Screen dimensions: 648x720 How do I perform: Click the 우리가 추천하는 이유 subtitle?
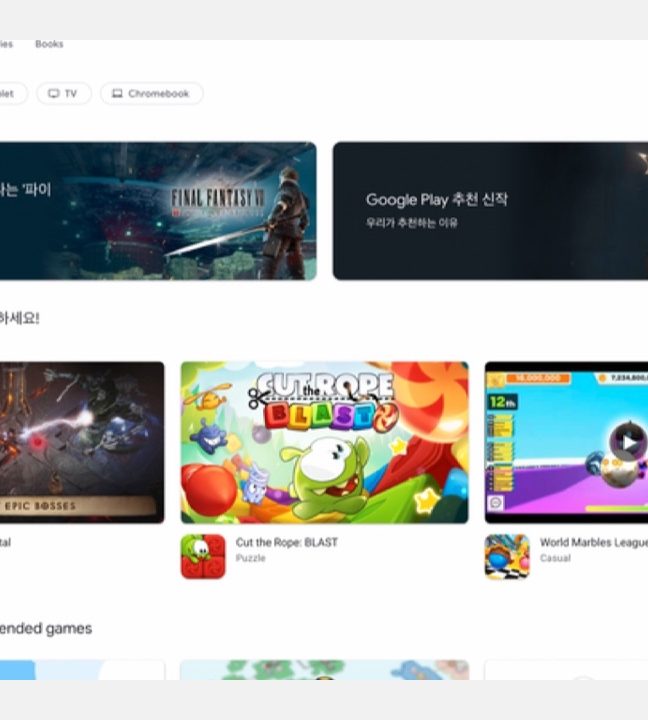click(x=411, y=223)
